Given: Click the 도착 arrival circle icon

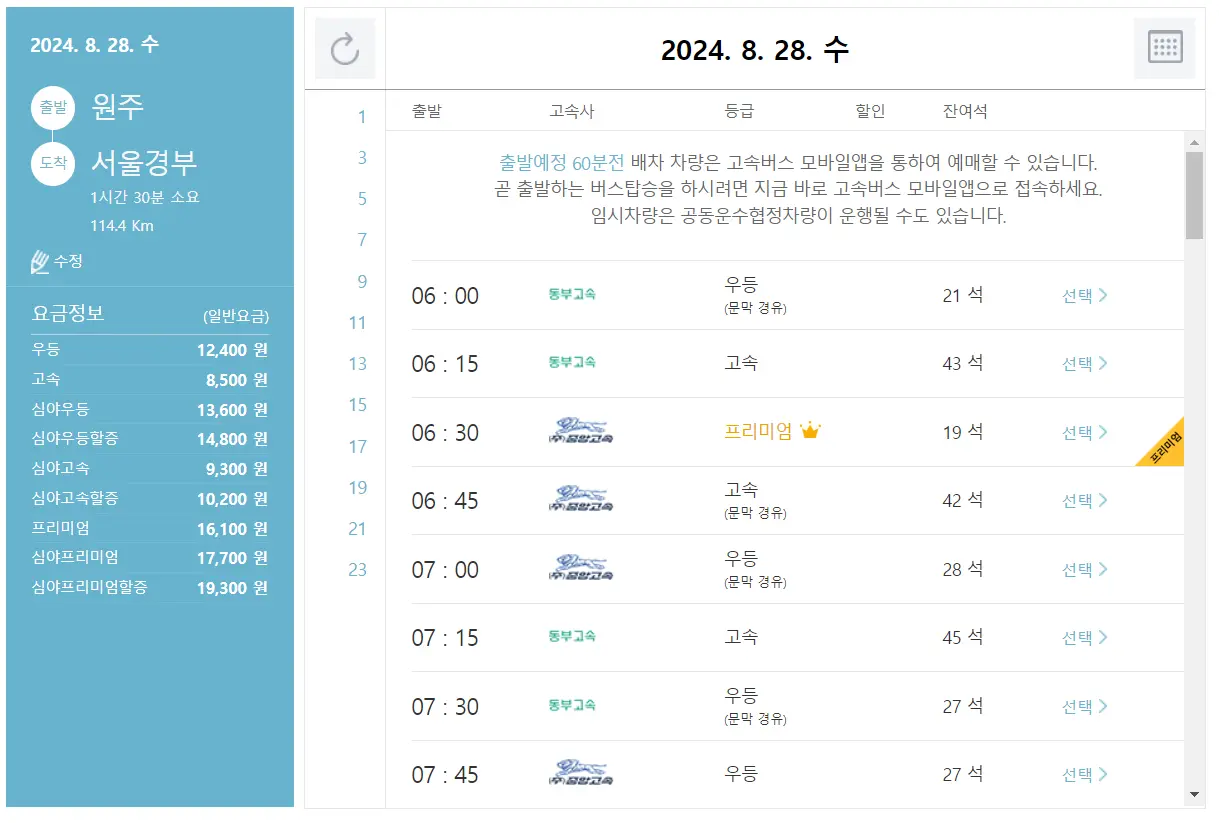Looking at the screenshot, I should [x=52, y=163].
